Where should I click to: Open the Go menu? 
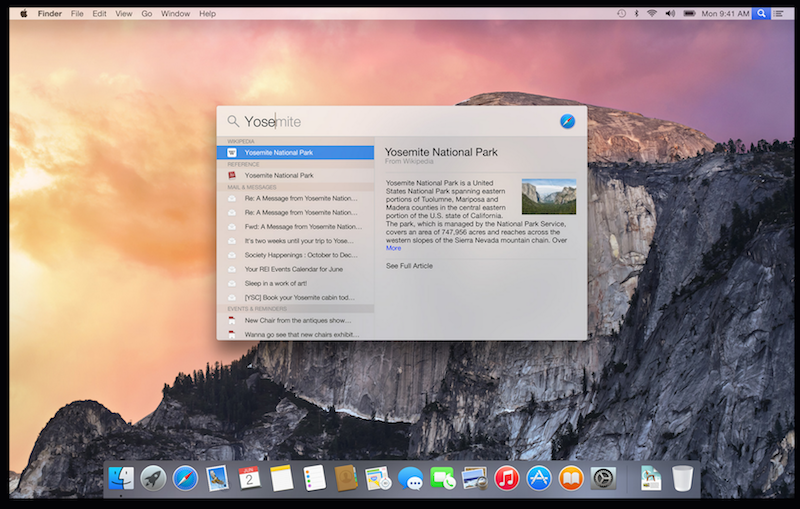pyautogui.click(x=147, y=14)
